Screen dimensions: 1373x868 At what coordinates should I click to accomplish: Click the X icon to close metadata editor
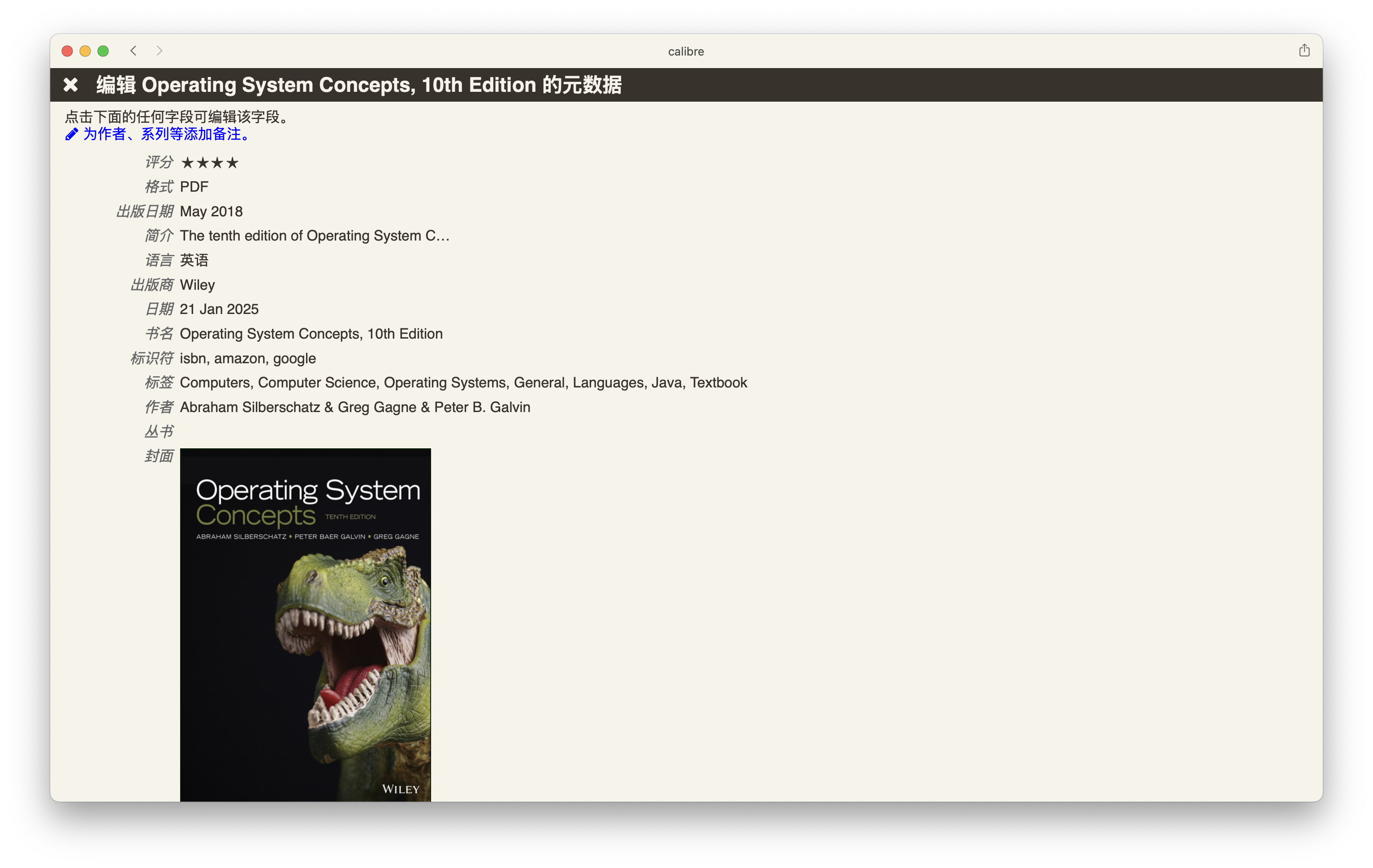(x=71, y=84)
